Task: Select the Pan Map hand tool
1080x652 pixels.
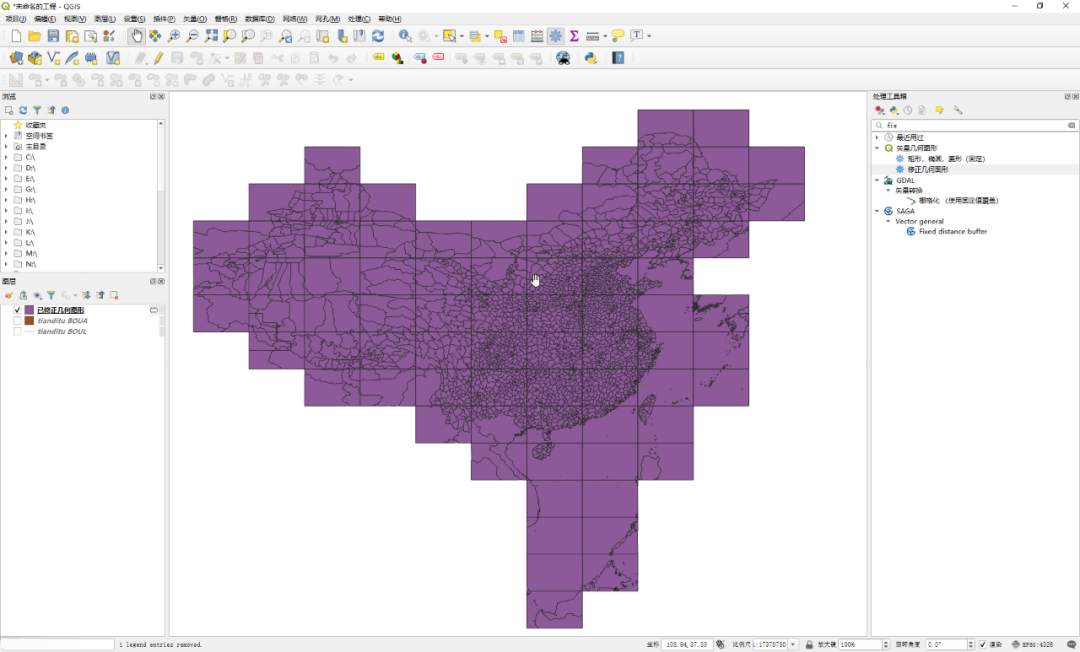Action: pos(137,36)
